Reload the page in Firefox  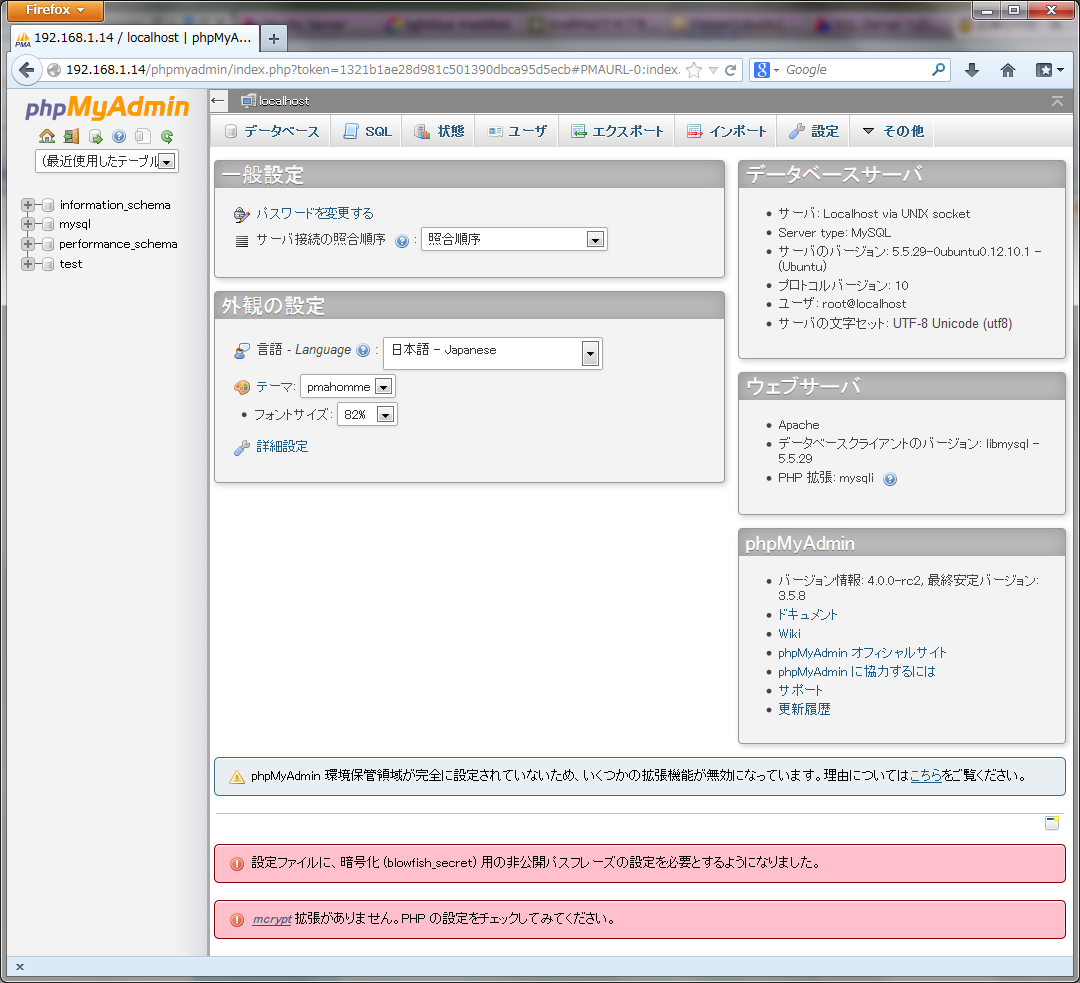click(x=731, y=70)
